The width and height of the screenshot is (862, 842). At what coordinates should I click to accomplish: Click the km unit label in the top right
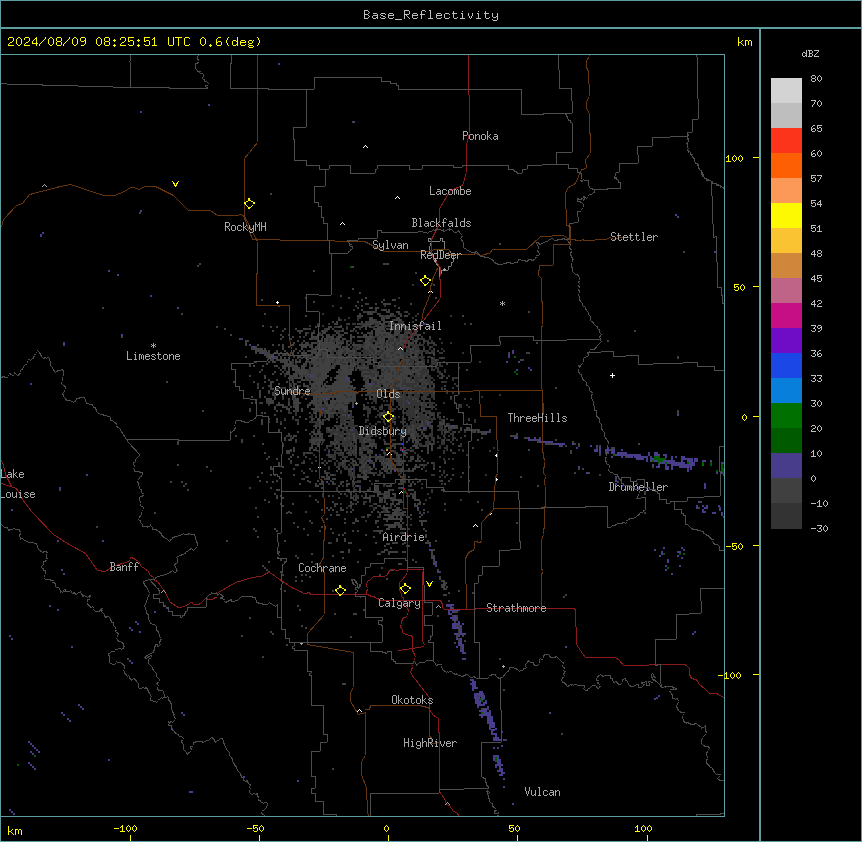[x=744, y=42]
